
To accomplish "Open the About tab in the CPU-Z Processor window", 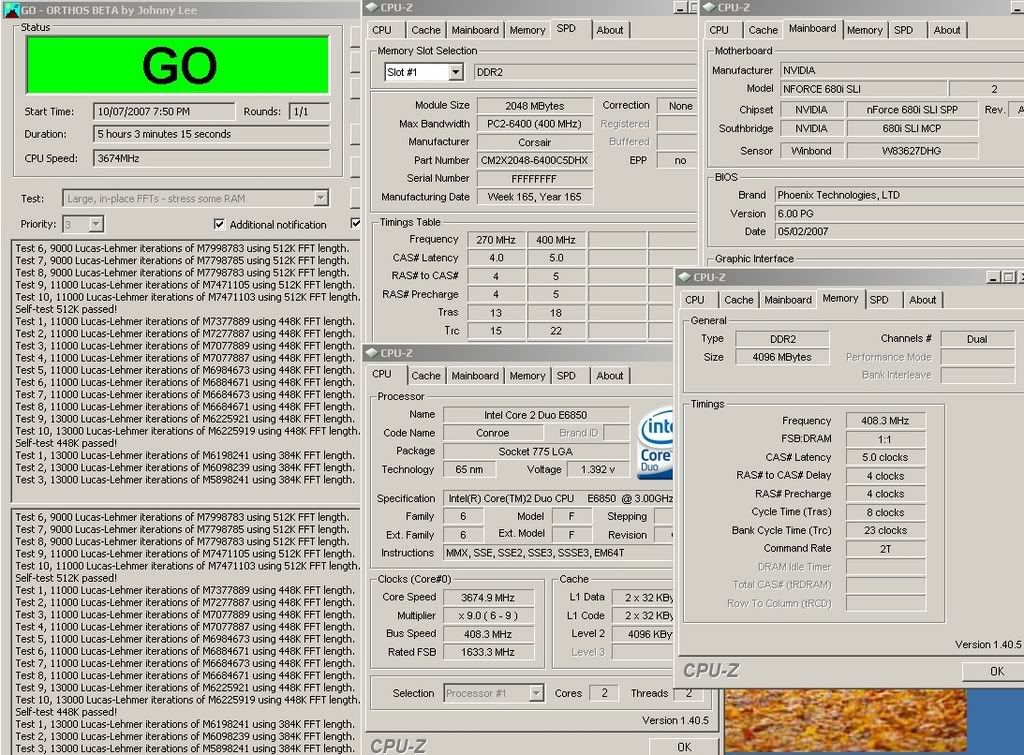I will click(609, 376).
